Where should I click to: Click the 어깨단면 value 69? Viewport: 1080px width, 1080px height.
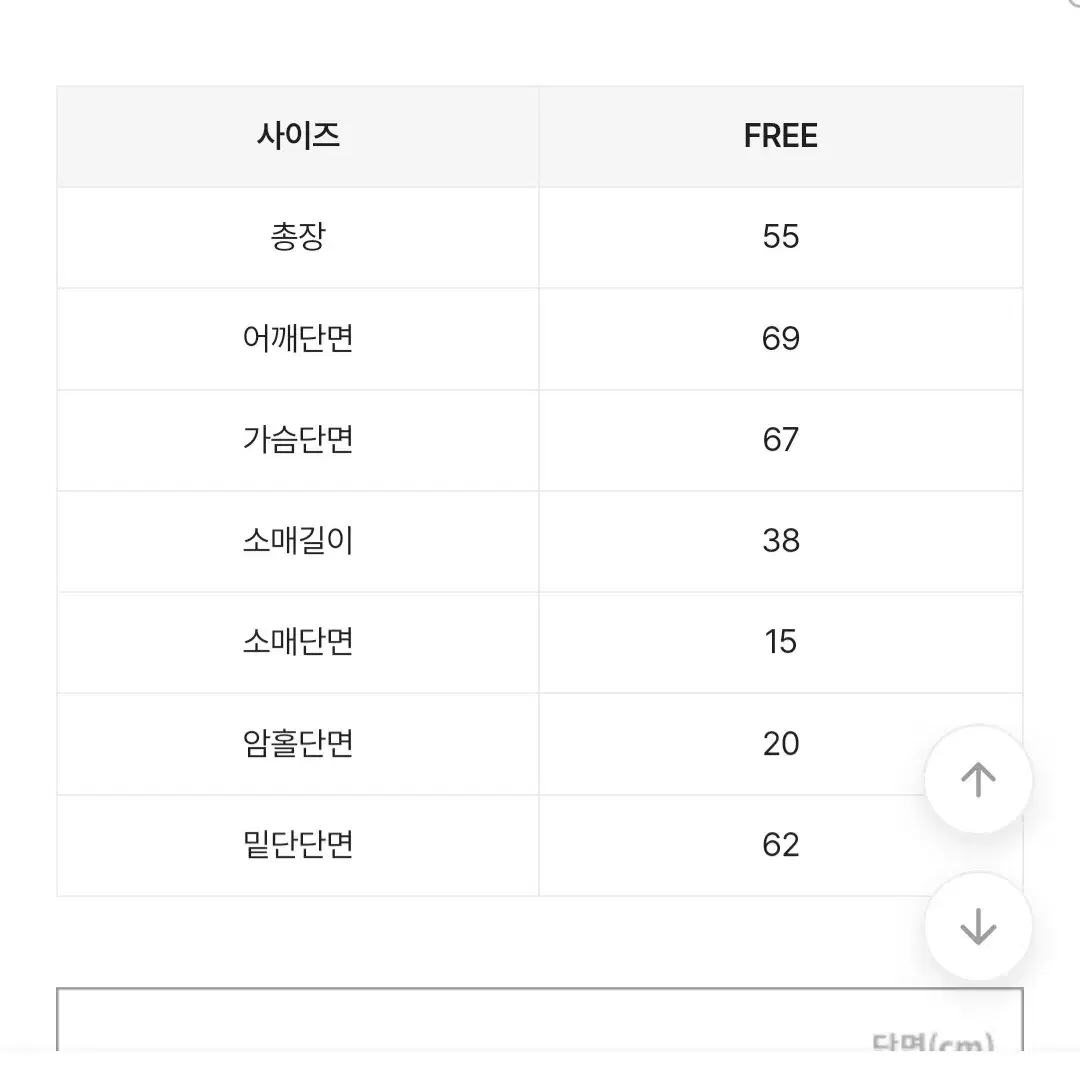(780, 338)
